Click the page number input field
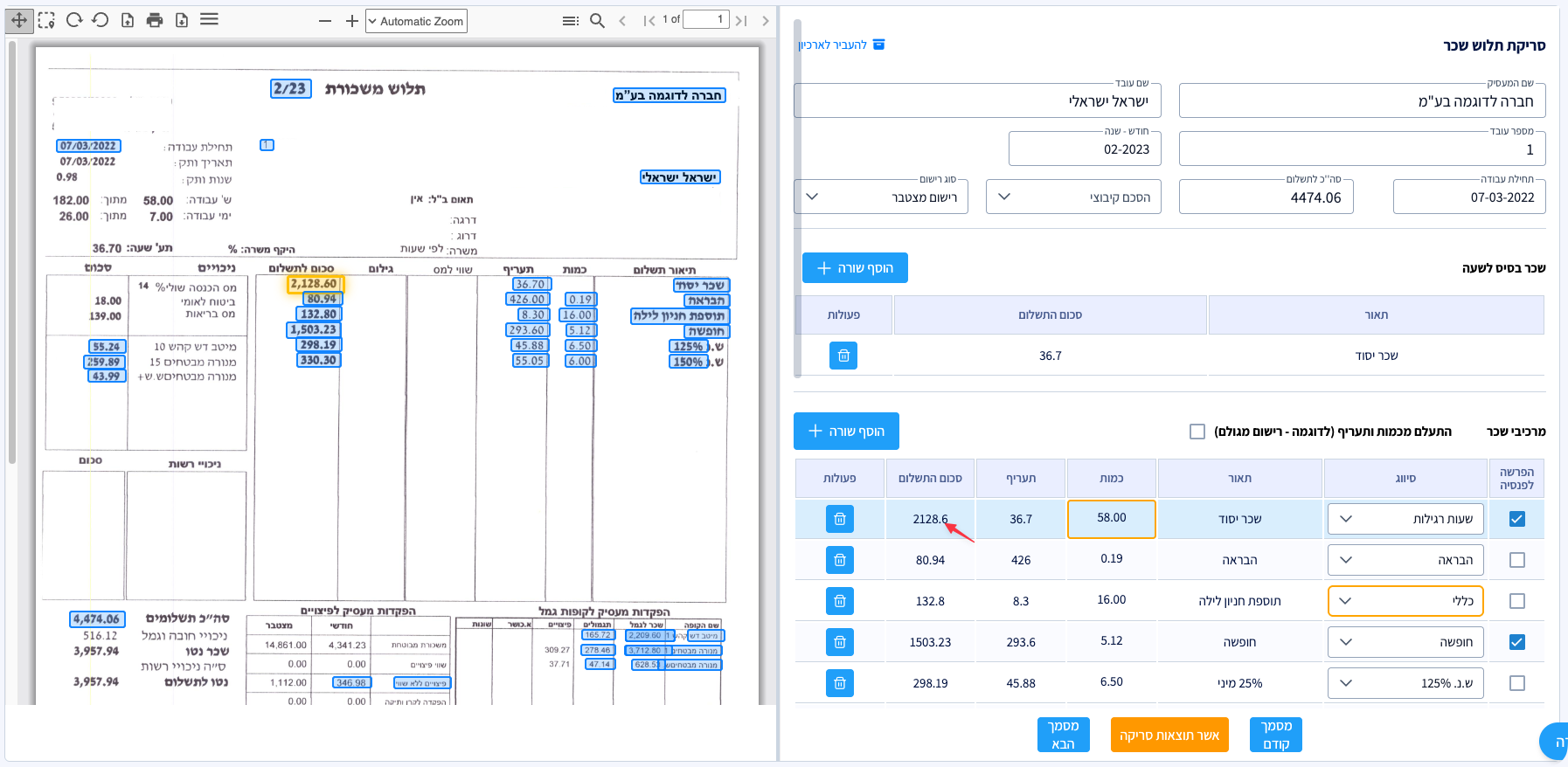The height and width of the screenshot is (767, 1568). click(x=705, y=19)
